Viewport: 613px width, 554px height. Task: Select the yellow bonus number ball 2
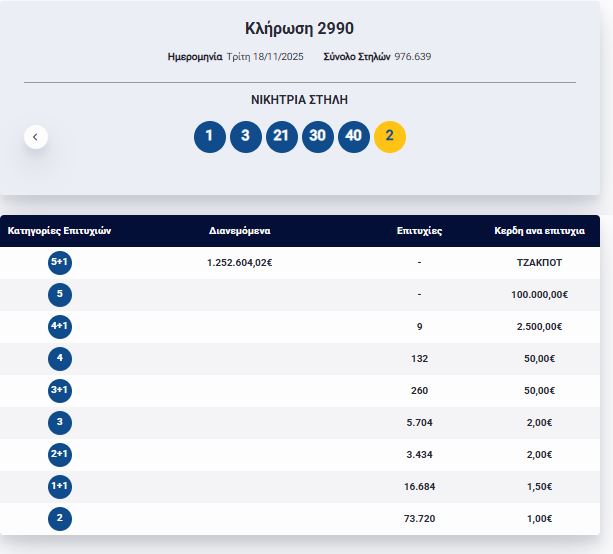click(x=390, y=137)
